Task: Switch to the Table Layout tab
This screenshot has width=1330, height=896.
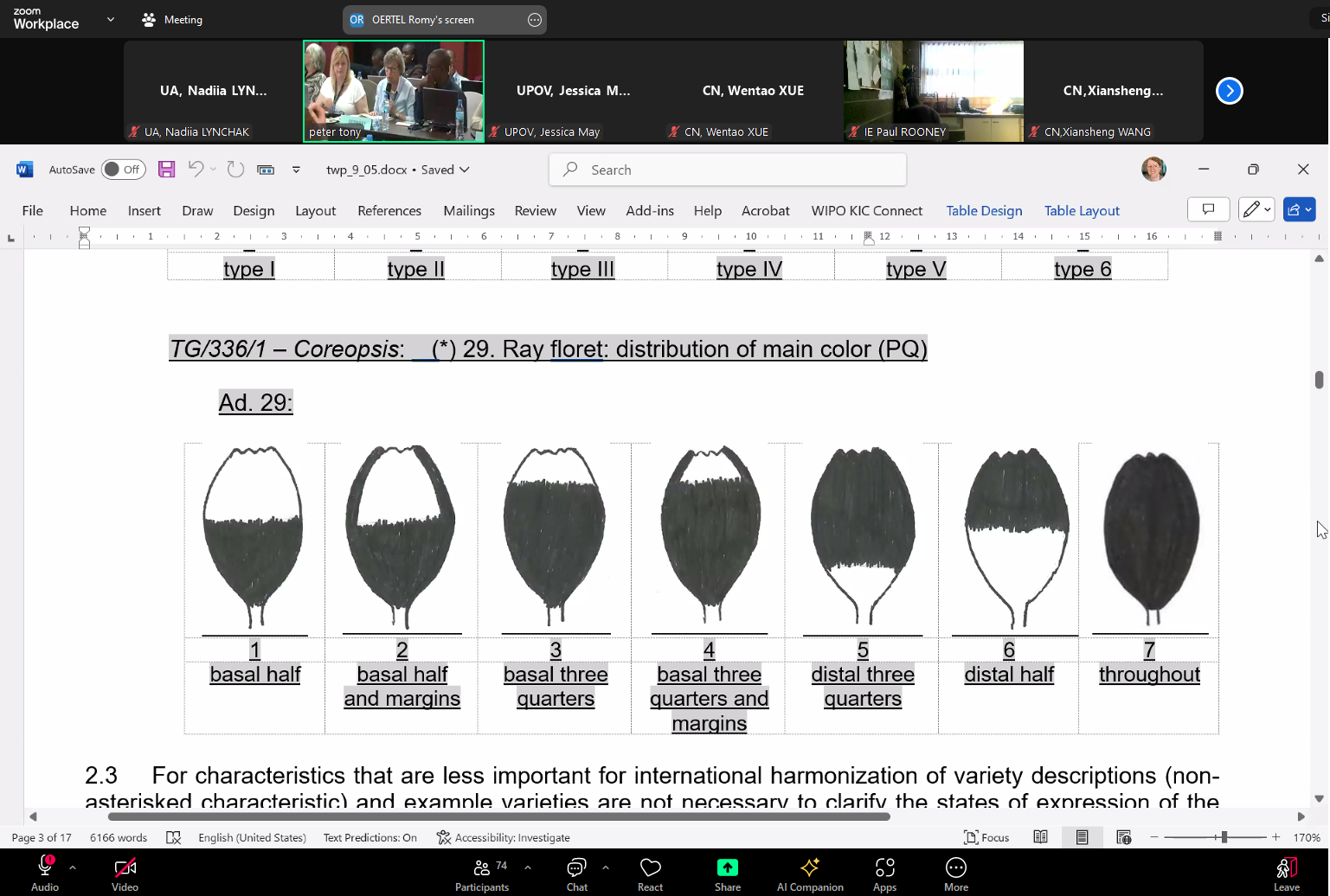Action: click(1082, 211)
